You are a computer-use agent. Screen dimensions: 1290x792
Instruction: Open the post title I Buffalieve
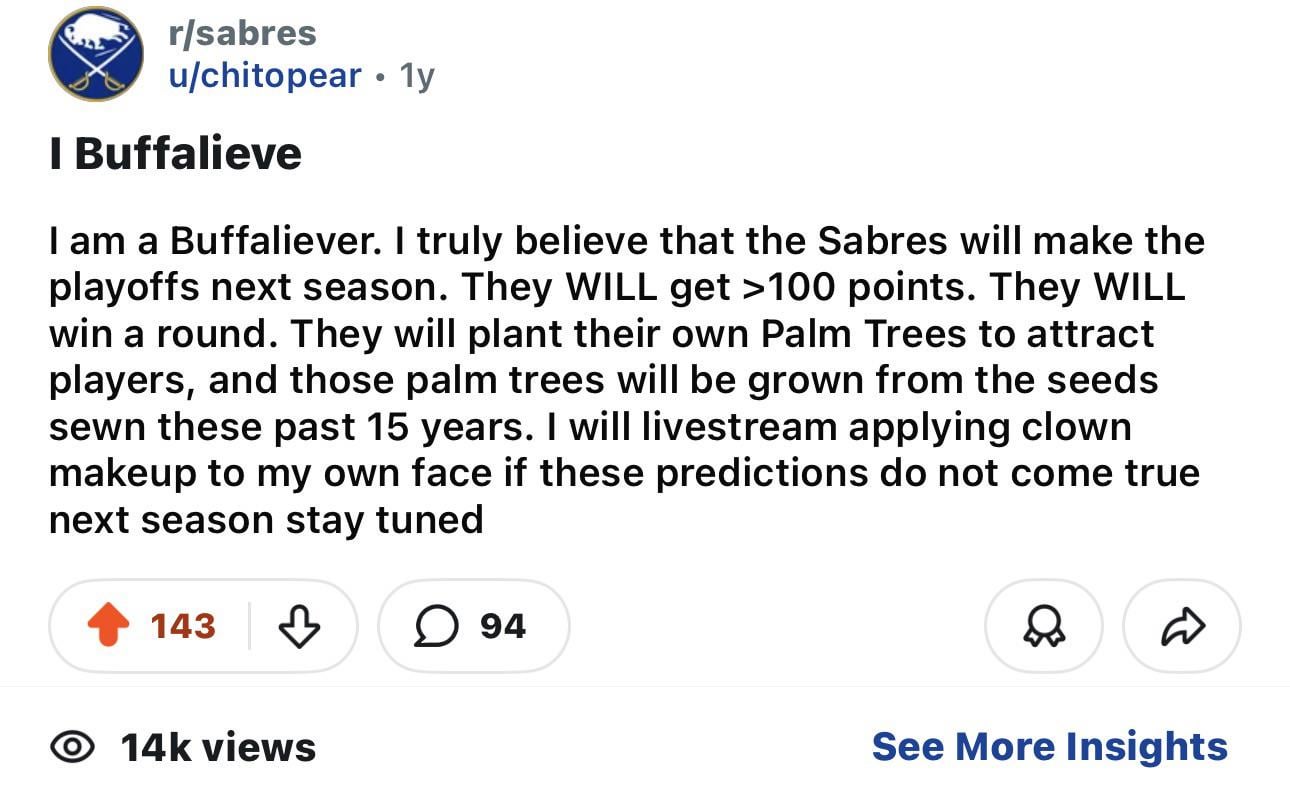click(175, 153)
